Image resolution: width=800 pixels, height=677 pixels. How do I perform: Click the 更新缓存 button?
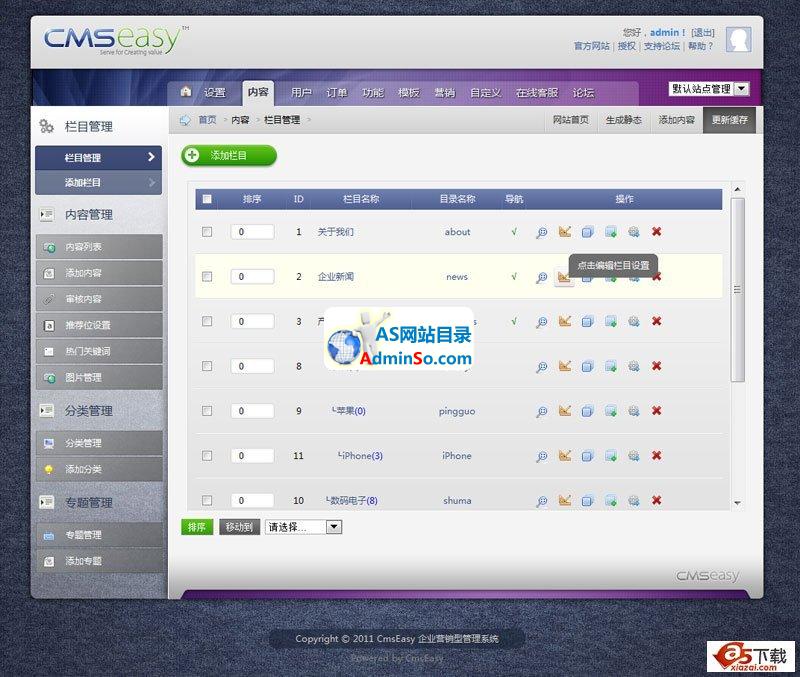coord(729,120)
